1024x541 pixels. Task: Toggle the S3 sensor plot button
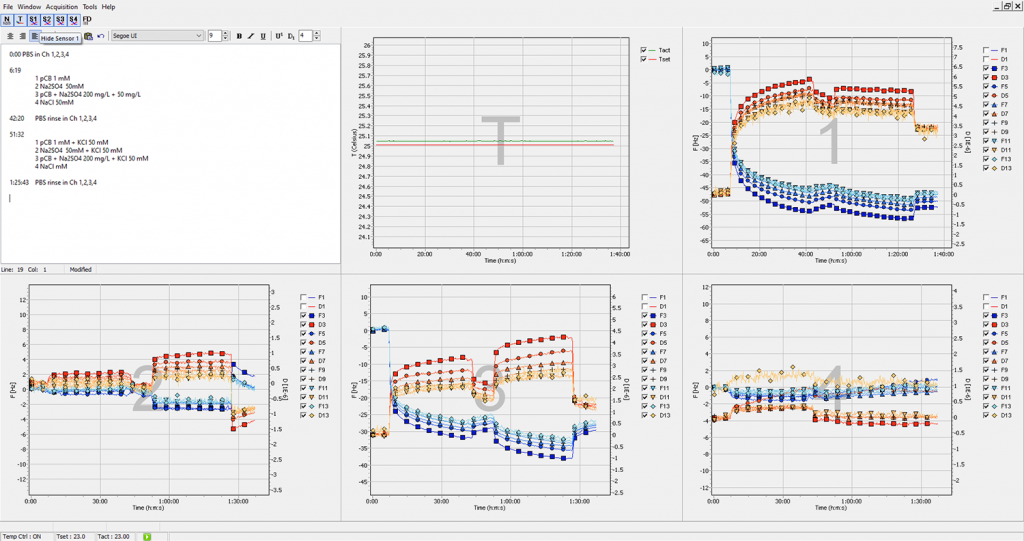click(60, 20)
